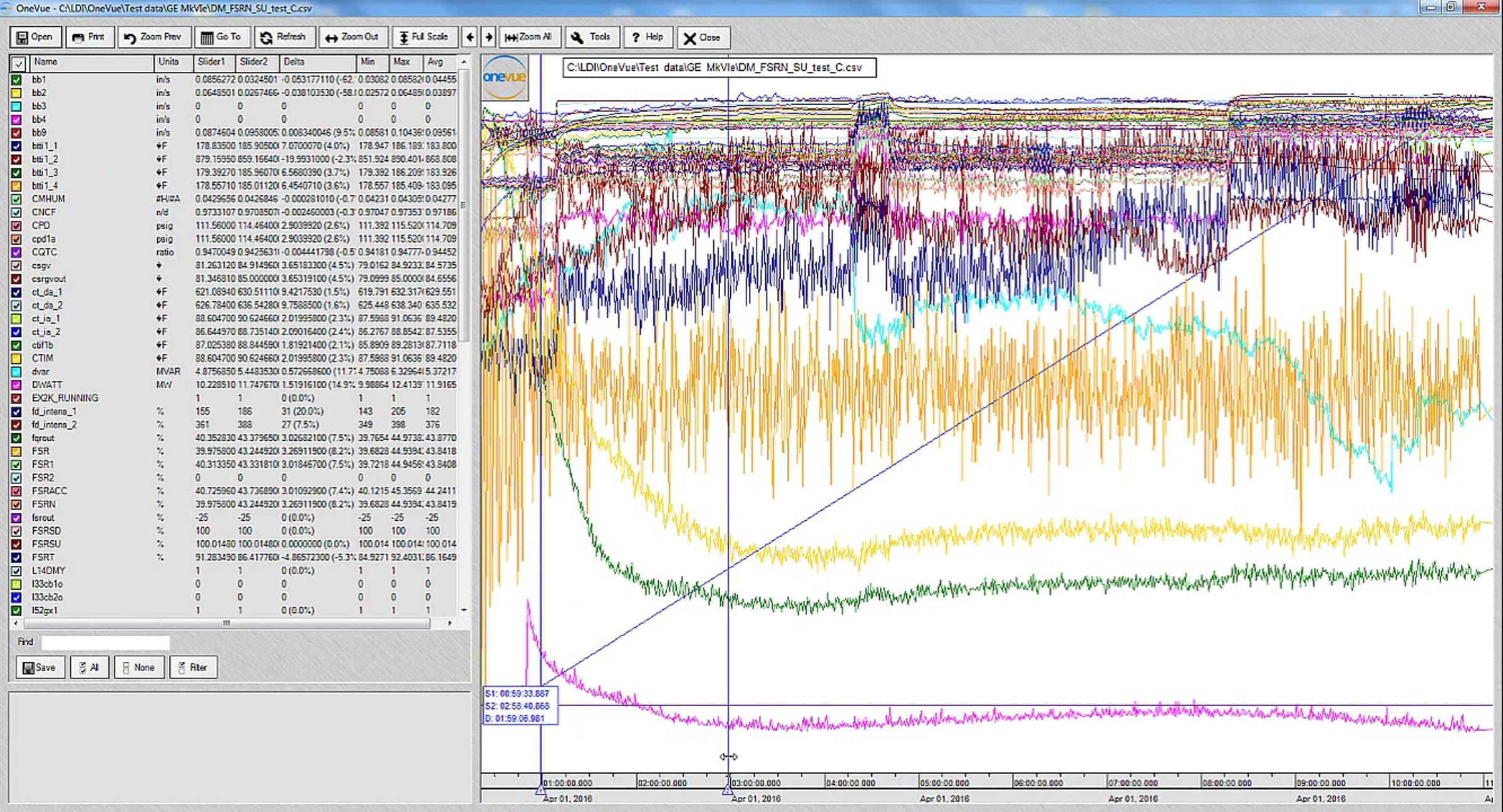Toggle the DWATT signal checkbox
Screen dimensions: 1503x812
point(17,385)
